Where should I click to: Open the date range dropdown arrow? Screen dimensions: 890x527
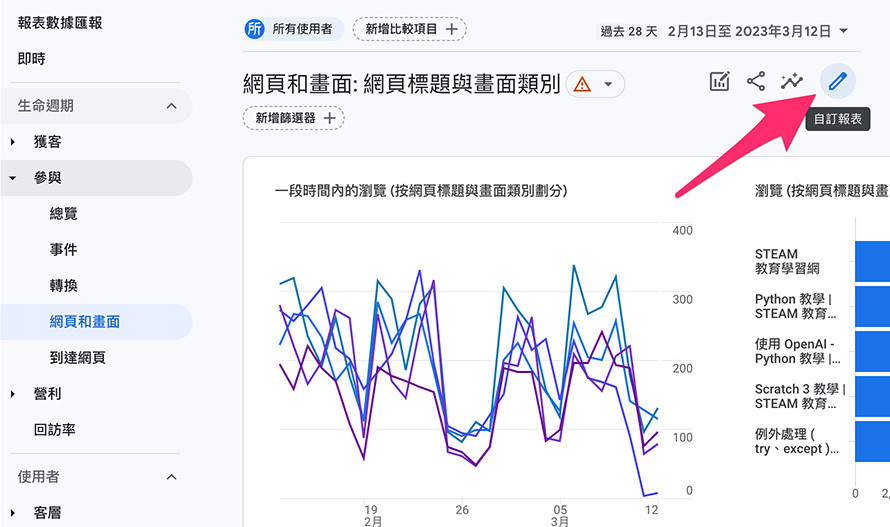(x=843, y=31)
